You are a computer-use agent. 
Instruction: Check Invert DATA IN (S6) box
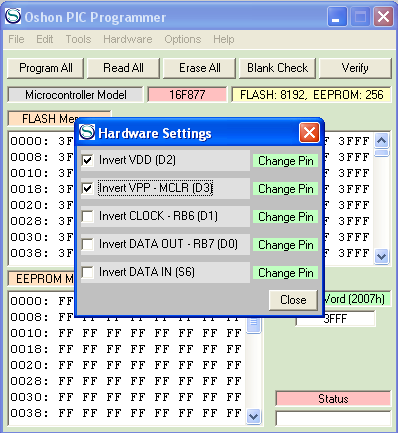click(x=88, y=272)
